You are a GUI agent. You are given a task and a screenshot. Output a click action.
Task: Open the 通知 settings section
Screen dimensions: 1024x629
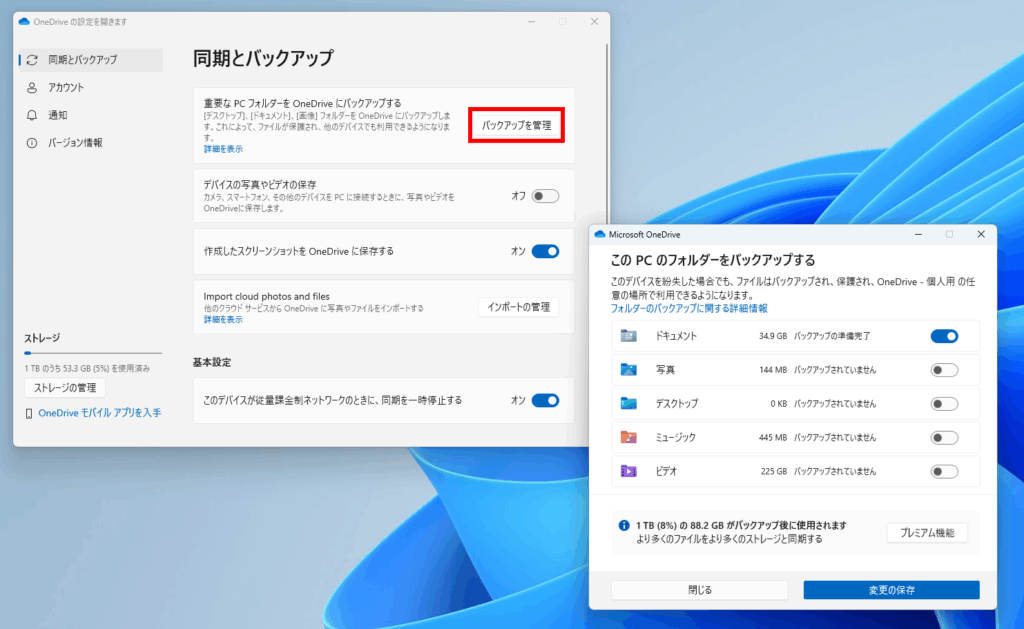coord(58,115)
